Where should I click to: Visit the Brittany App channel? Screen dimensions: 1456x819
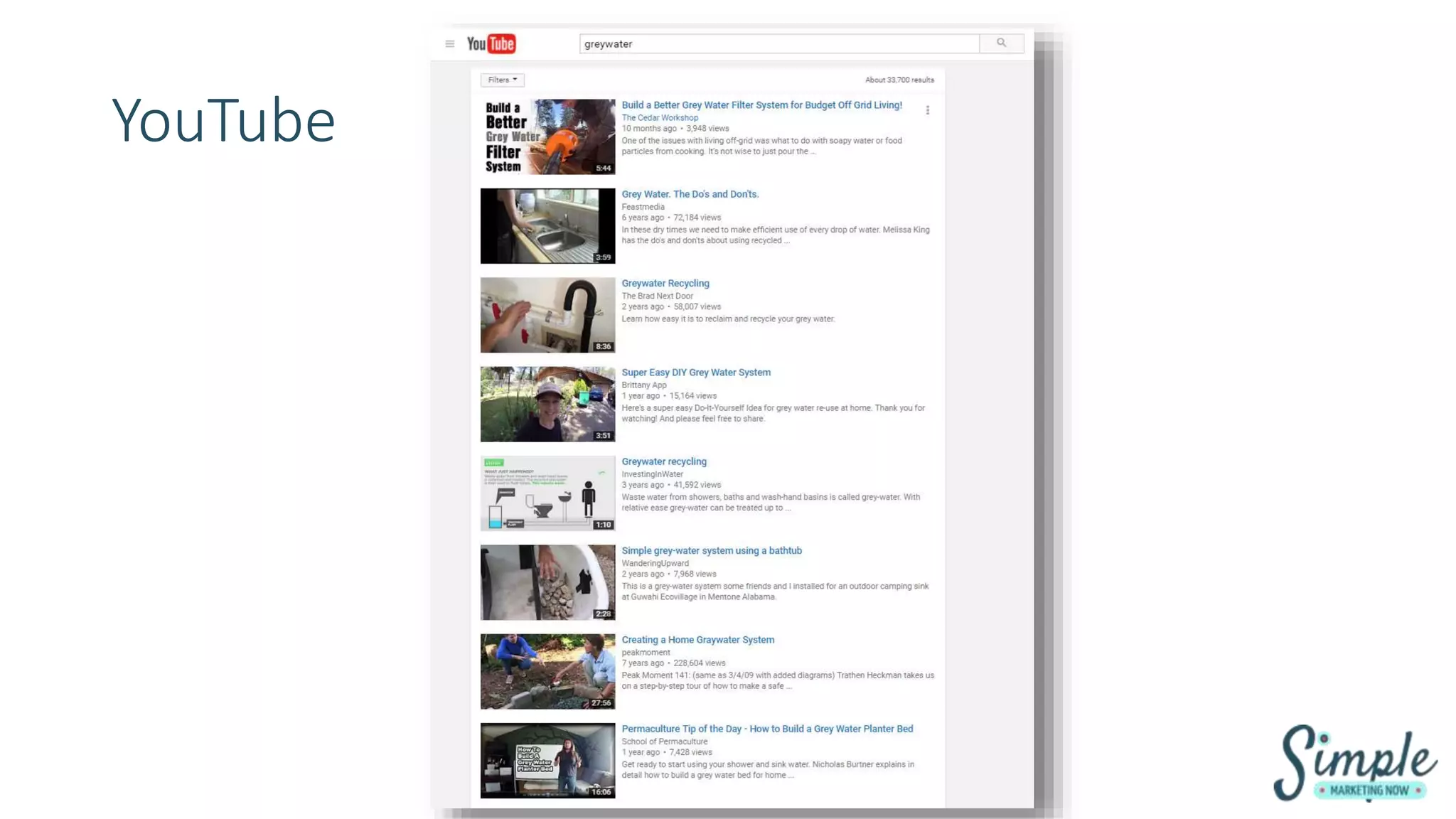(x=644, y=385)
